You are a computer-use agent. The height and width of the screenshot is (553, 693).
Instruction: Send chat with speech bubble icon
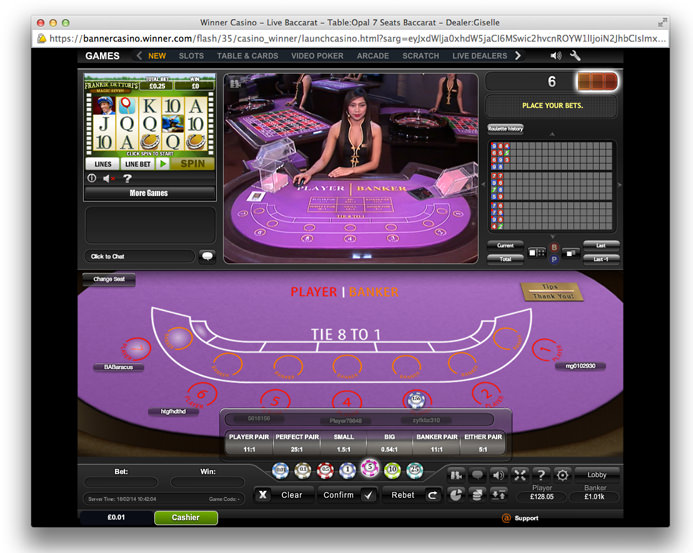207,256
